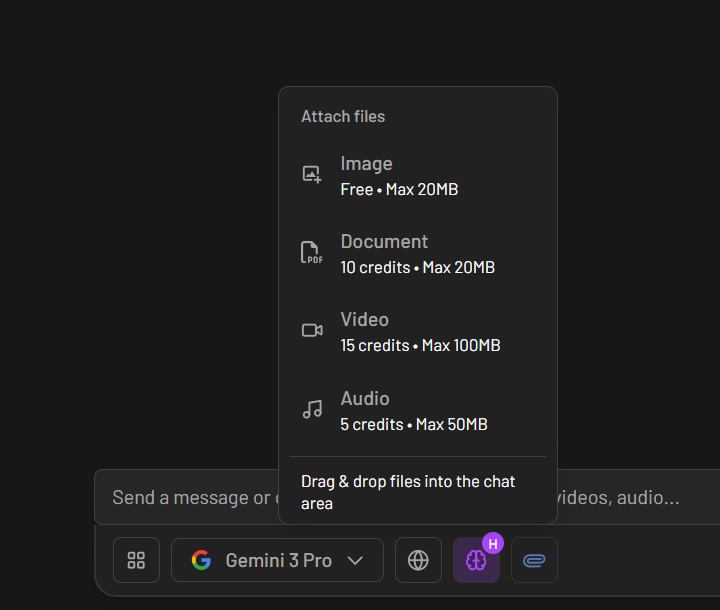
Task: Open the apps grid icon button
Action: pos(136,560)
